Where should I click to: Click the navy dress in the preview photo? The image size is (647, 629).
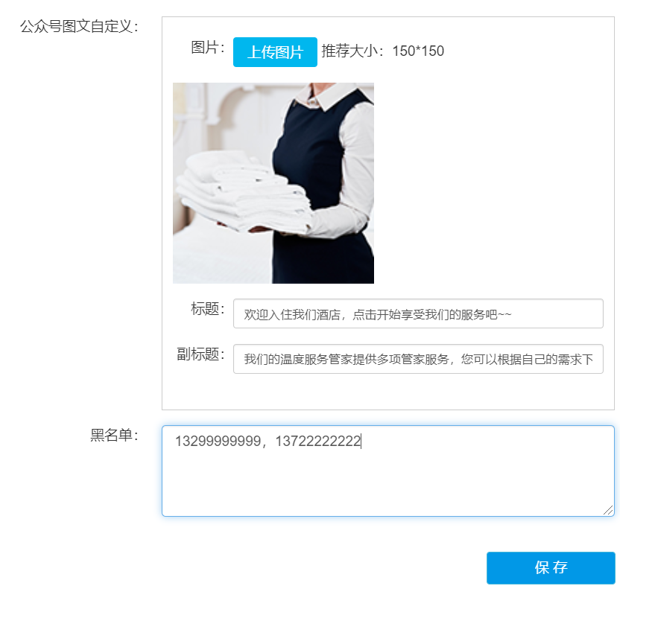(318, 186)
